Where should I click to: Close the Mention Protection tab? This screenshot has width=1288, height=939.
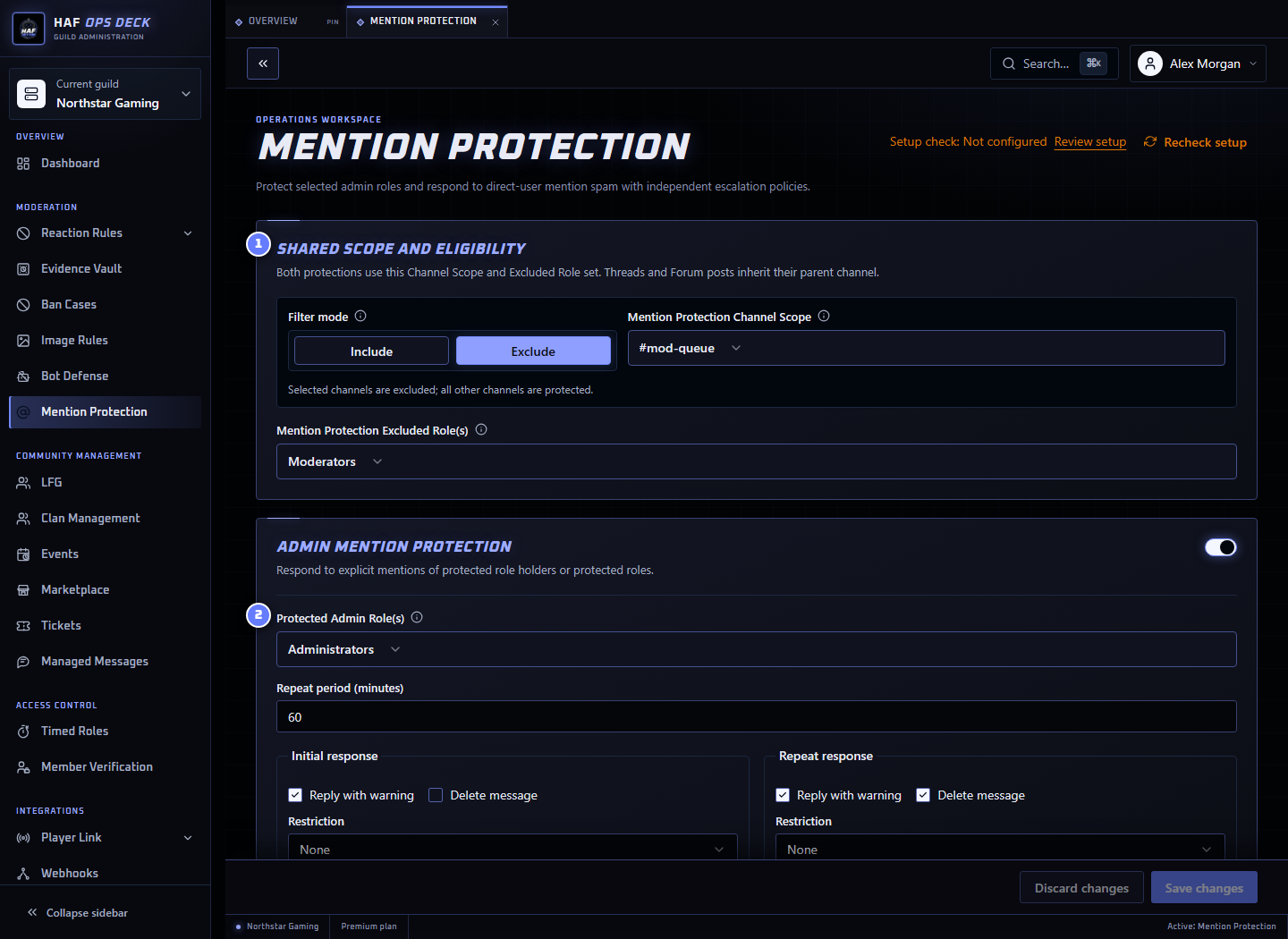pos(496,22)
